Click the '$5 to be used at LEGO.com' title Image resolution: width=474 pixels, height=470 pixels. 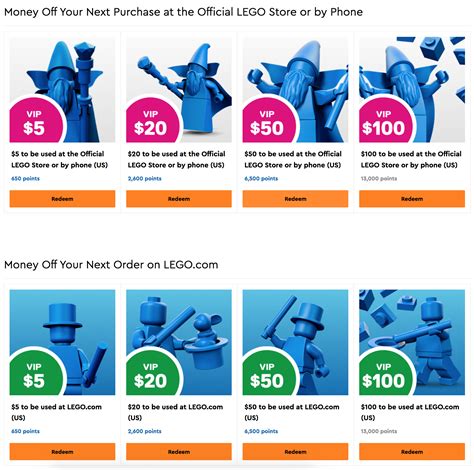click(57, 412)
